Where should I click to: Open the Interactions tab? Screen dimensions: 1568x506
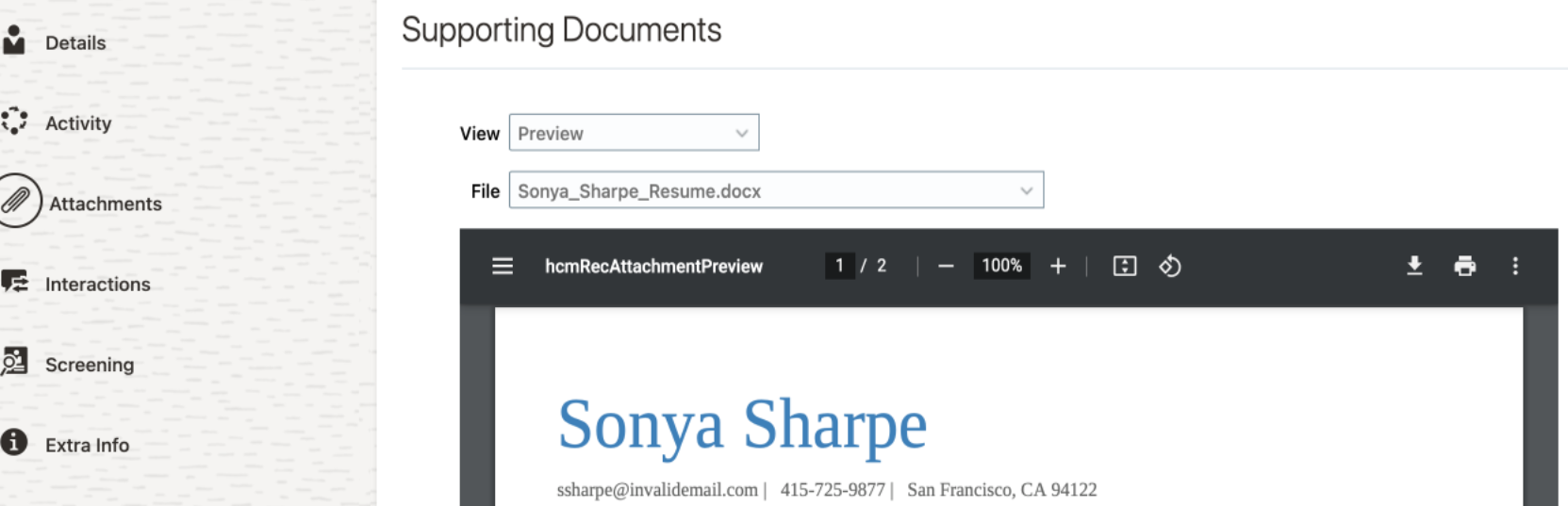[x=98, y=285]
